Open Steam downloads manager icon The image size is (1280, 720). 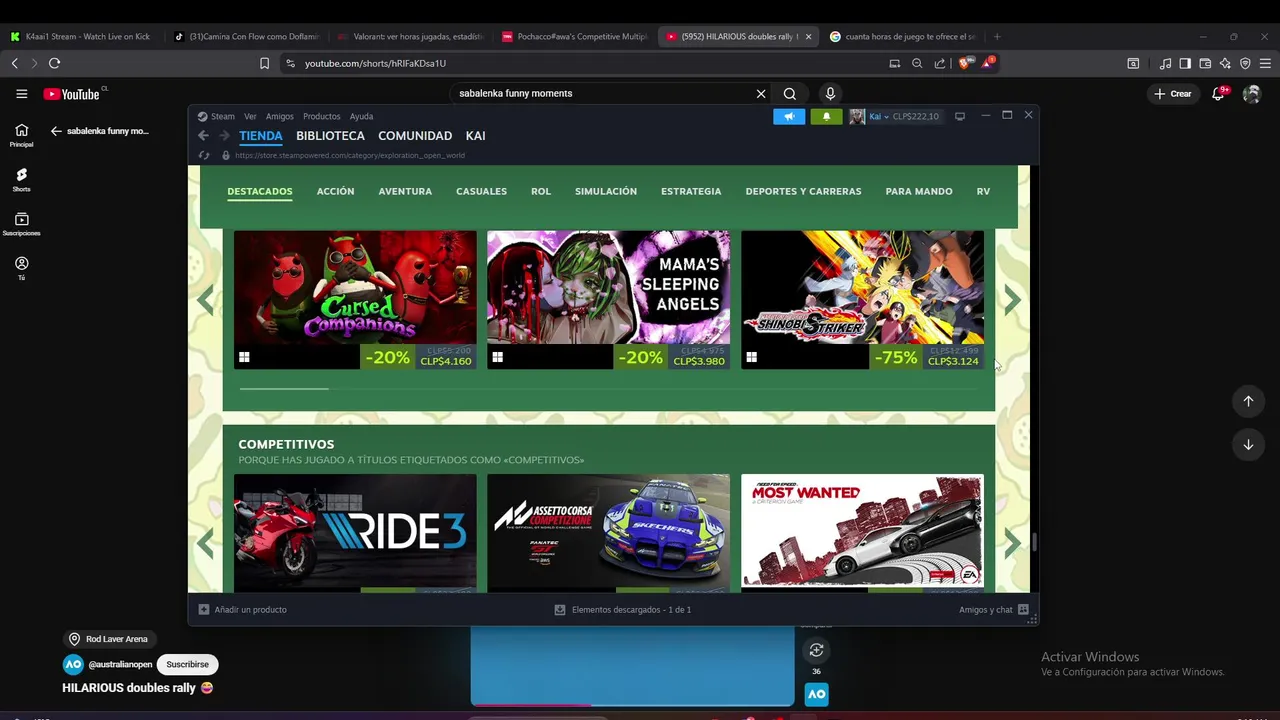pos(560,609)
